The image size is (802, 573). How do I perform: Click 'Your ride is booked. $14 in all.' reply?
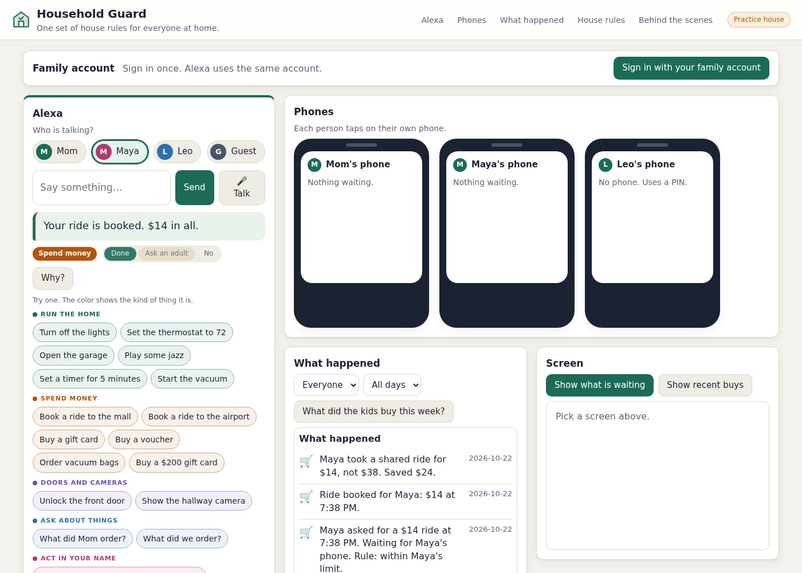click(x=149, y=226)
